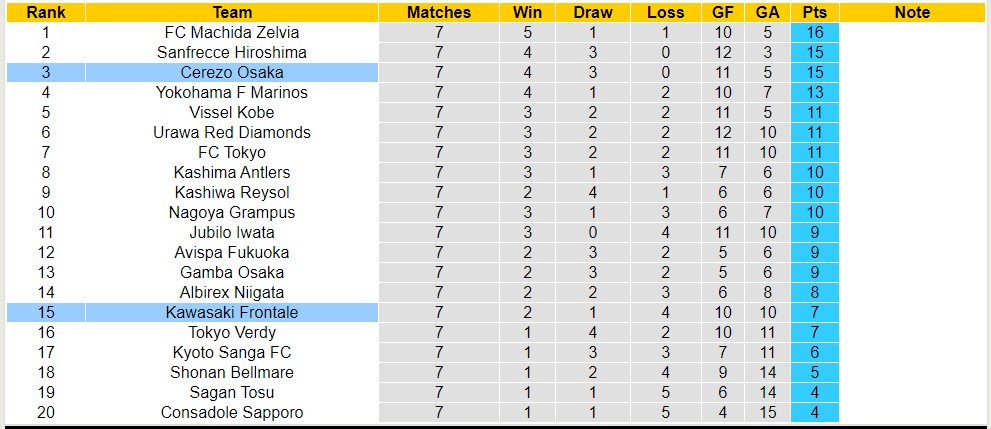Select the highlighted Kawasaki Frontale team
The width and height of the screenshot is (991, 429).
point(232,312)
